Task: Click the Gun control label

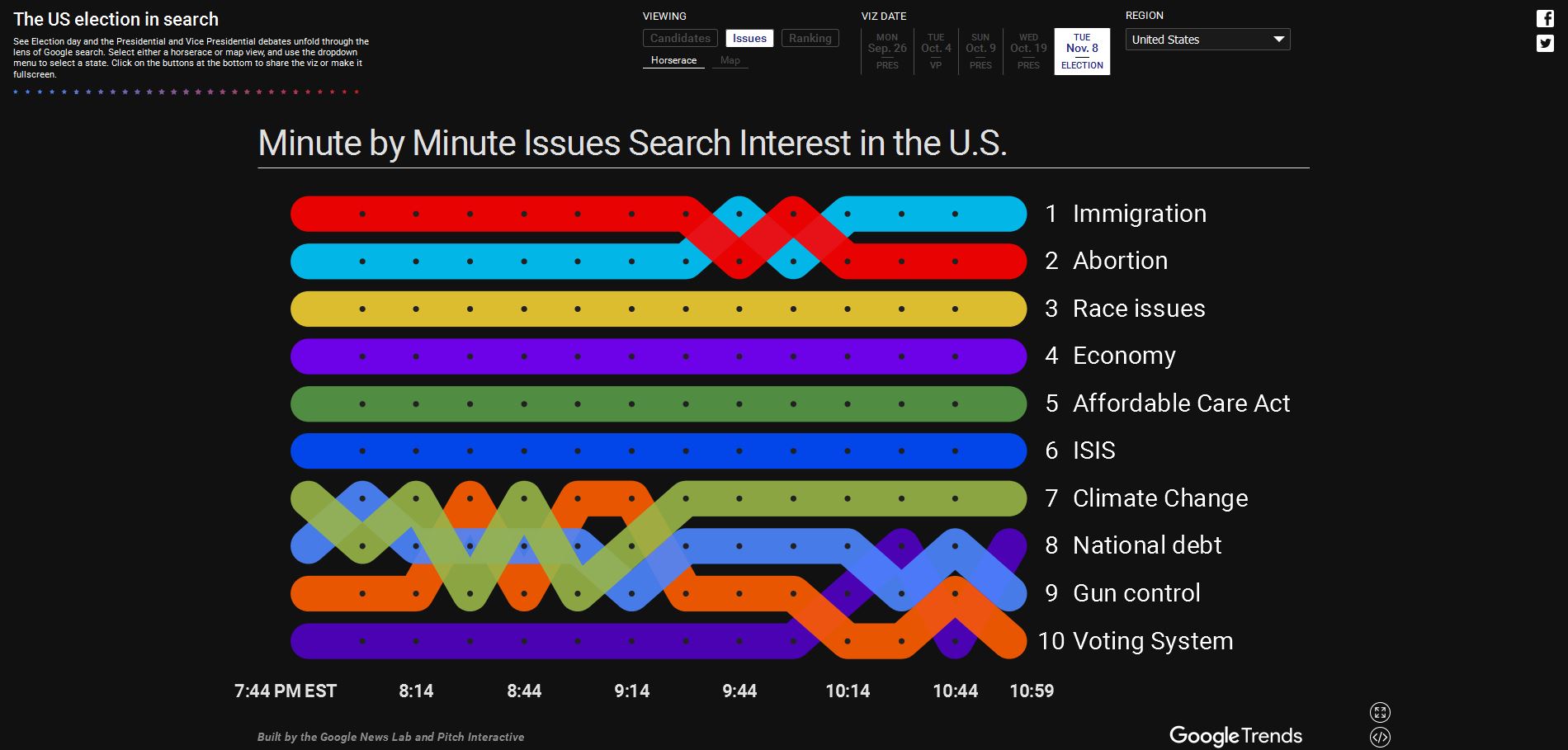Action: [1136, 593]
